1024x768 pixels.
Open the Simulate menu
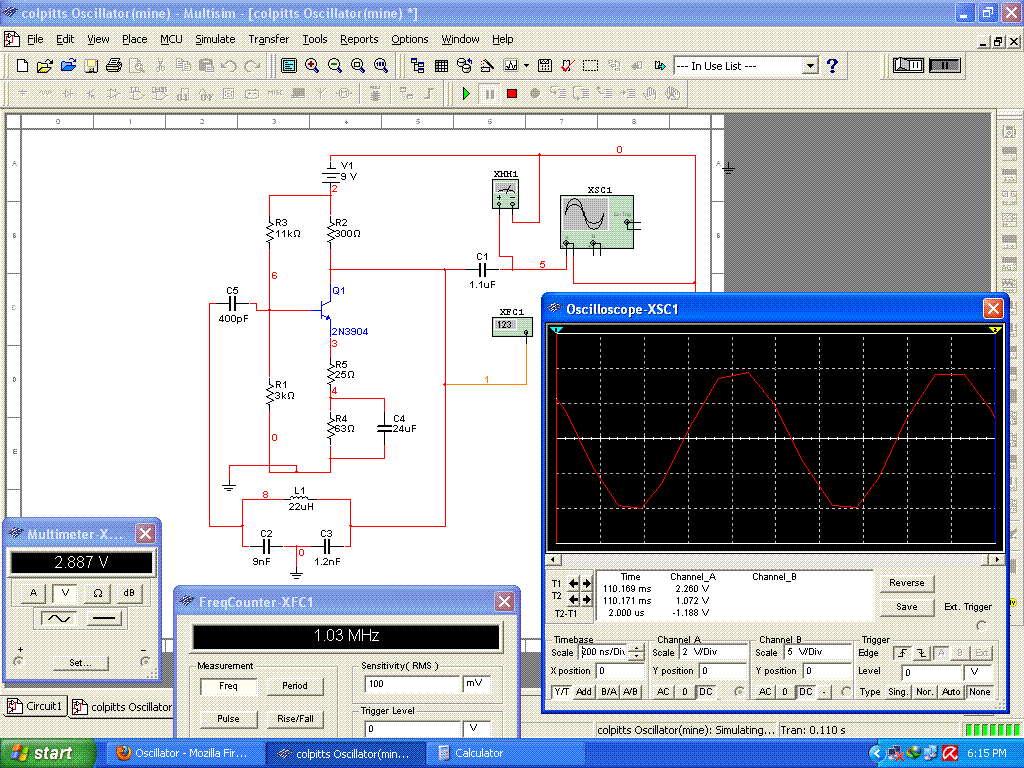point(215,39)
